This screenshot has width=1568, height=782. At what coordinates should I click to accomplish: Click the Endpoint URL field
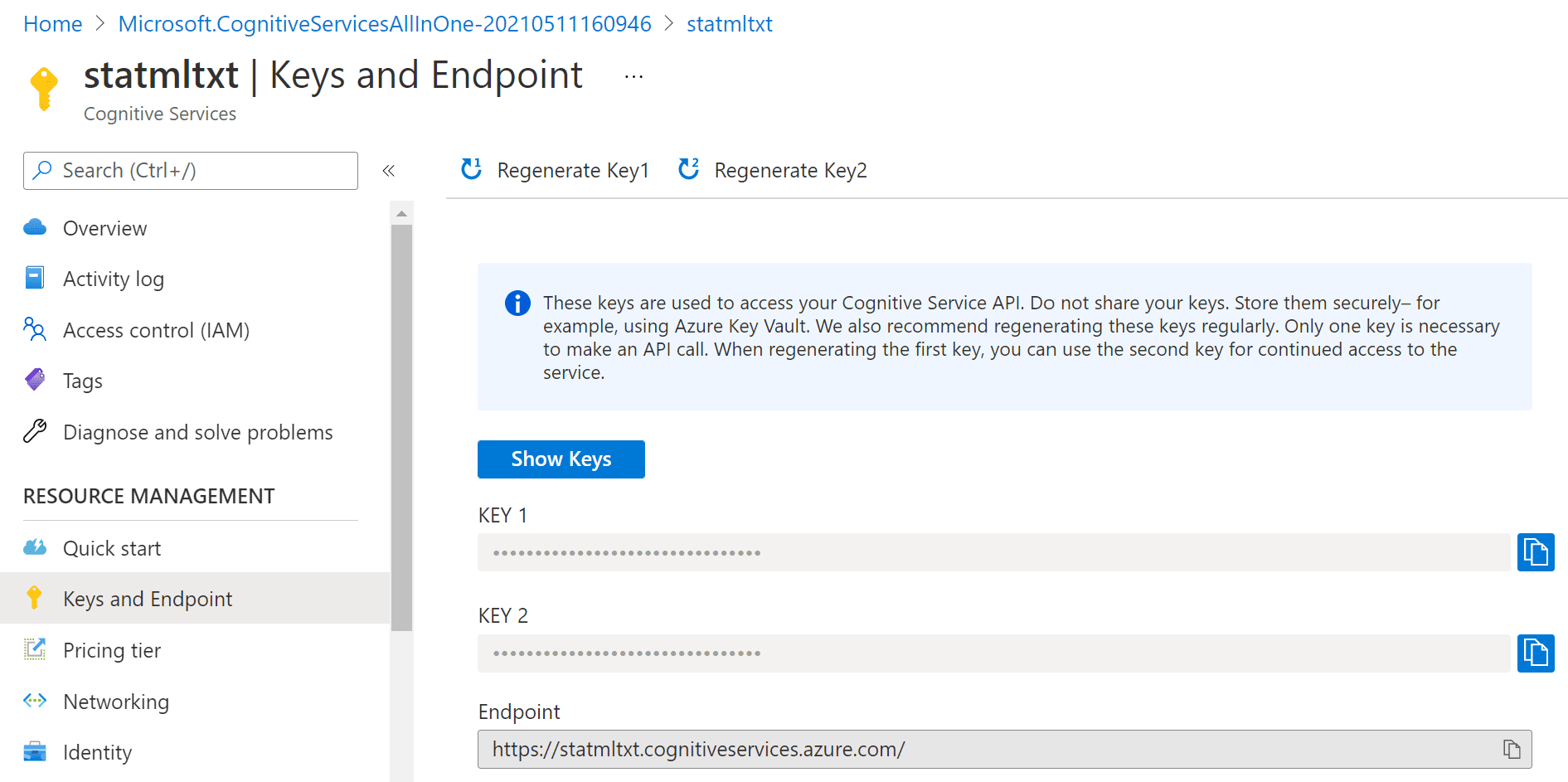pyautogui.click(x=1005, y=749)
